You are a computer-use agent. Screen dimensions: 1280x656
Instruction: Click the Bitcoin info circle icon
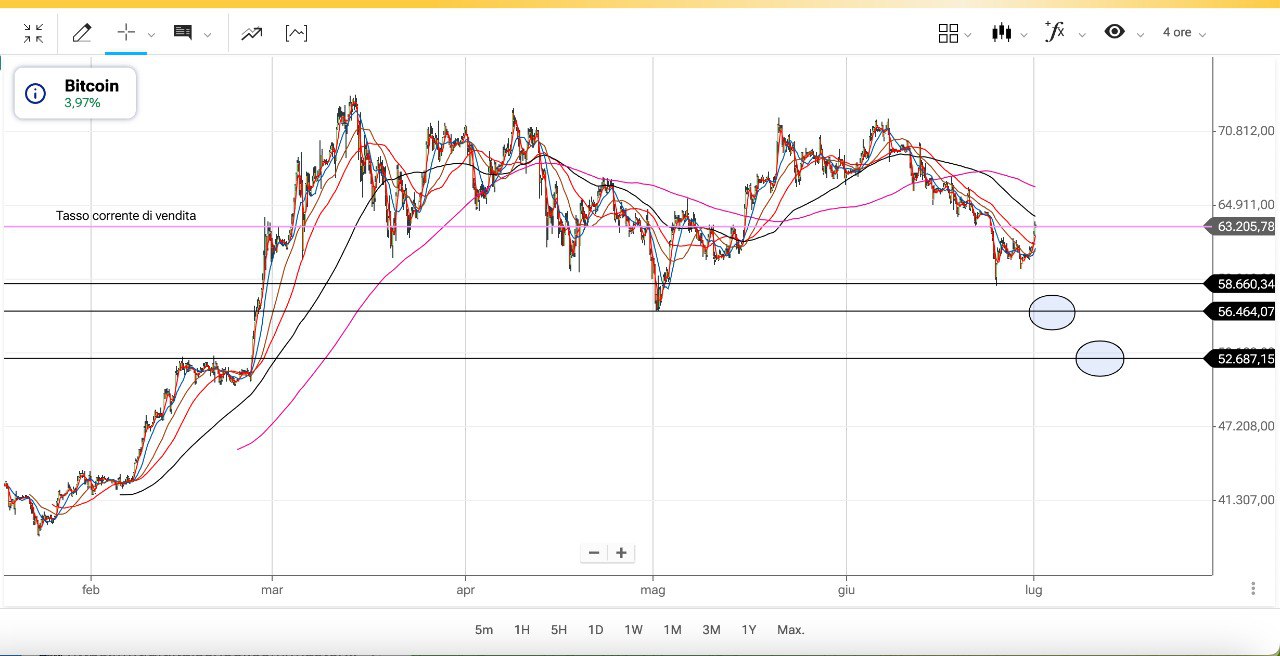(35, 94)
